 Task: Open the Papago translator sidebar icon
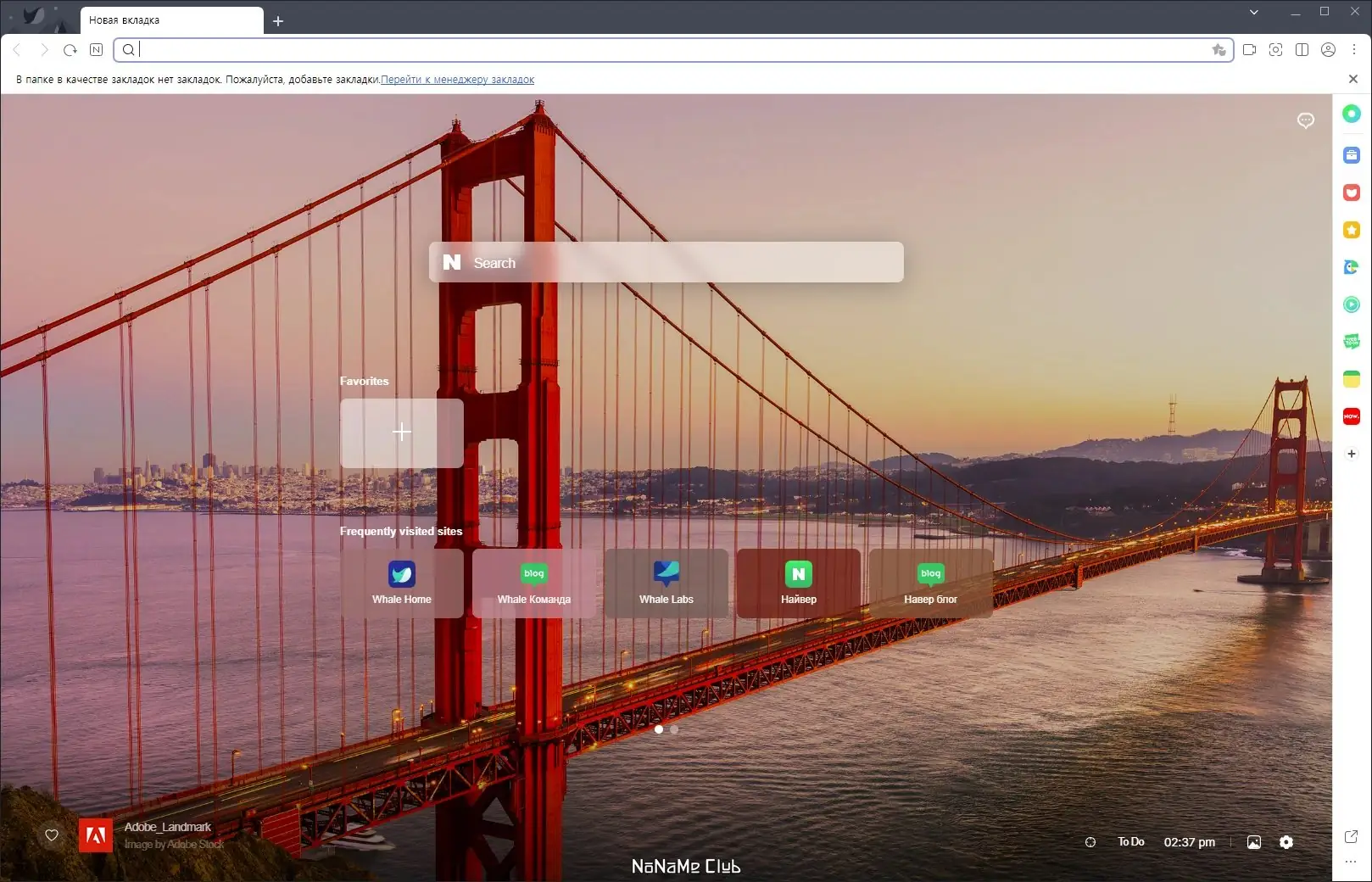click(1352, 267)
